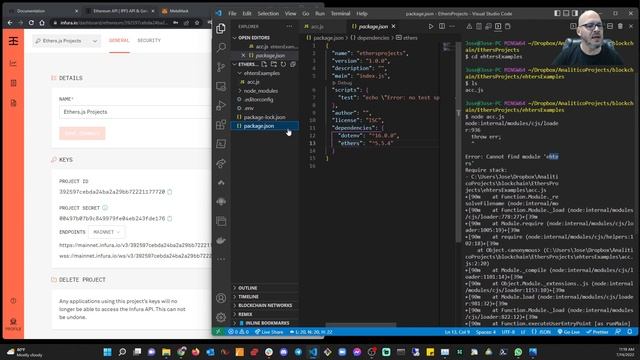Run the file with the editor play button
The width and height of the screenshot is (640, 360).
tap(431, 26)
